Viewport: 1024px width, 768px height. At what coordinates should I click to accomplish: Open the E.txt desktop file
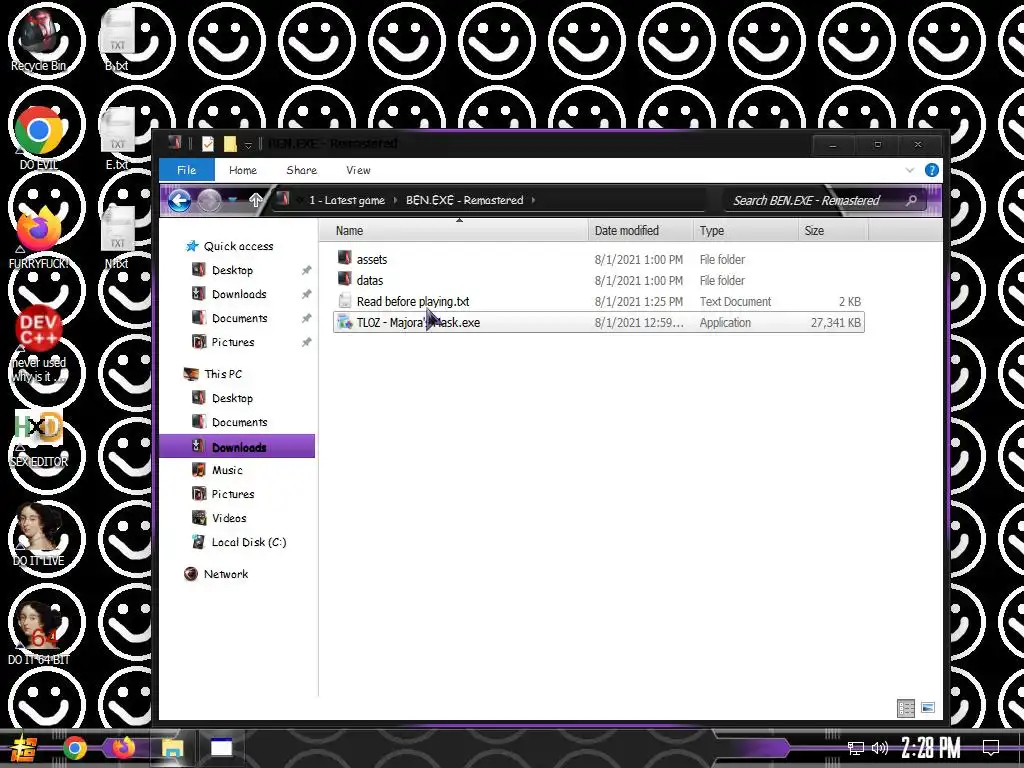click(x=118, y=138)
